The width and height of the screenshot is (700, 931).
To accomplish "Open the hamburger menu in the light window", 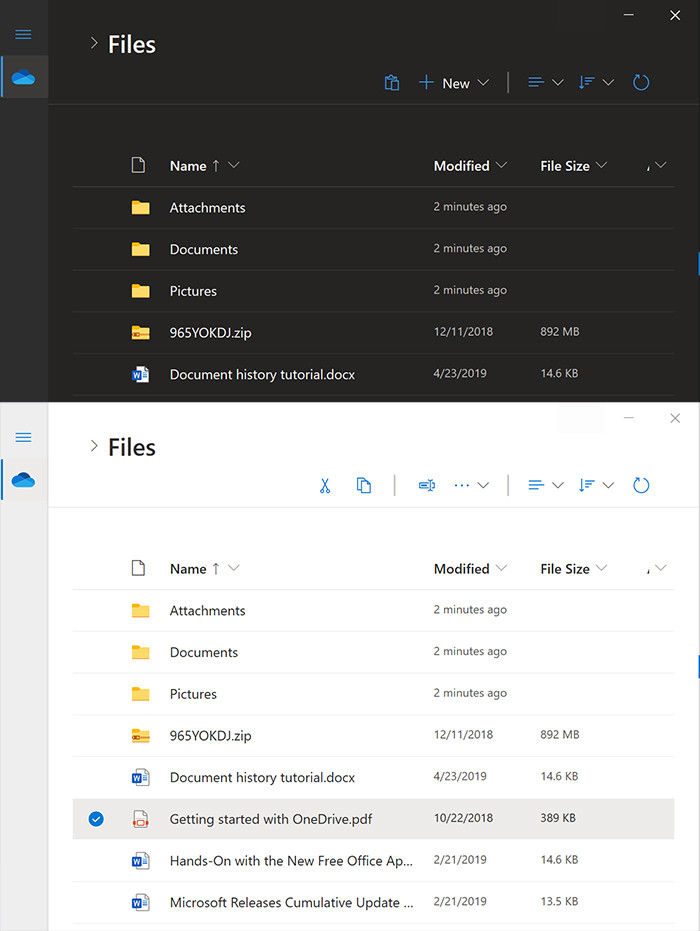I will pos(23,437).
